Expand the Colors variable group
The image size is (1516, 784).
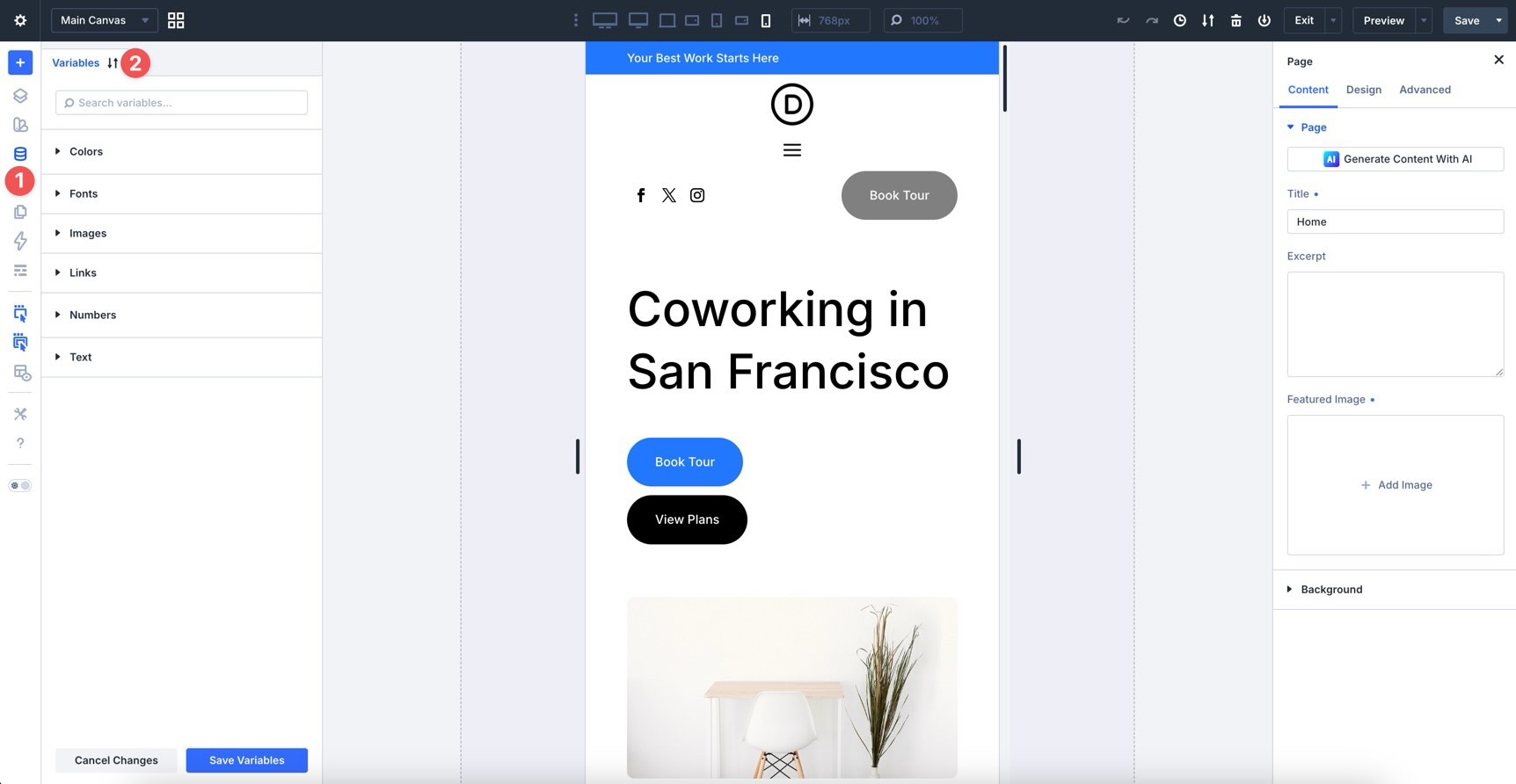(x=181, y=151)
